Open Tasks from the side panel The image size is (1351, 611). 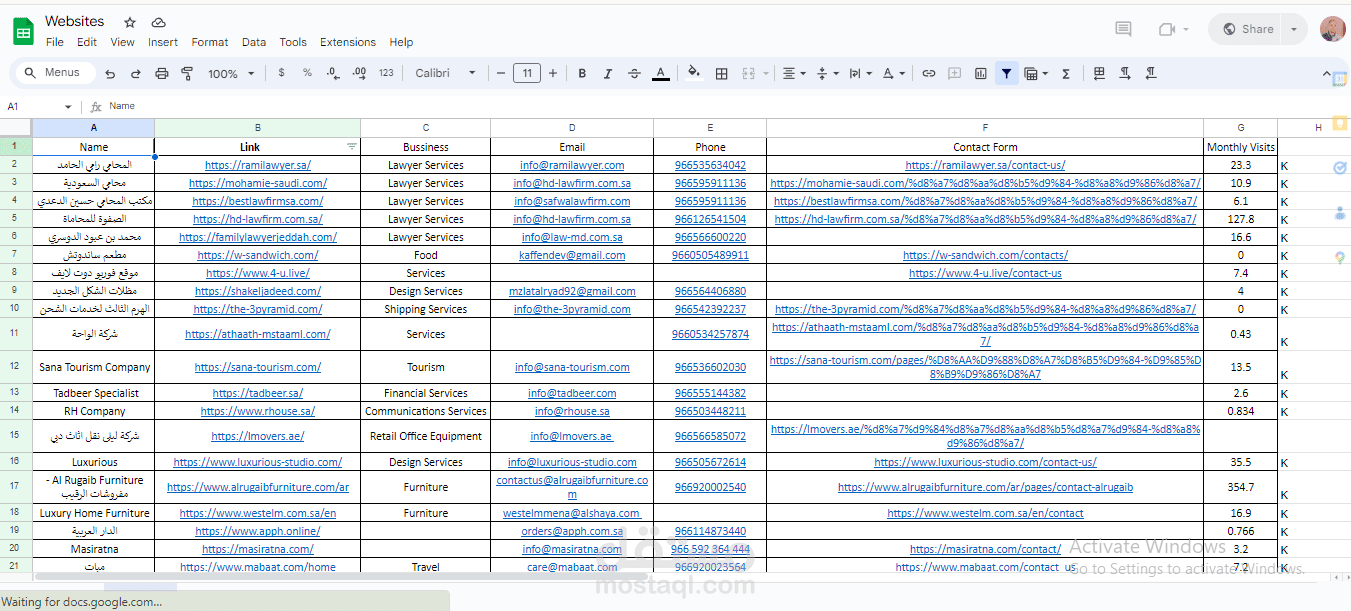(x=1340, y=167)
